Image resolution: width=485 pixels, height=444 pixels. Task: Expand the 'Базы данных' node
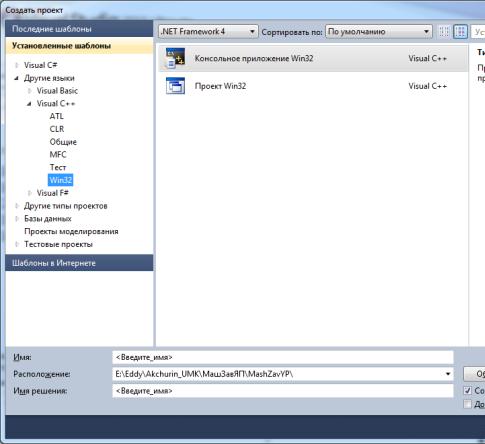coord(17,219)
